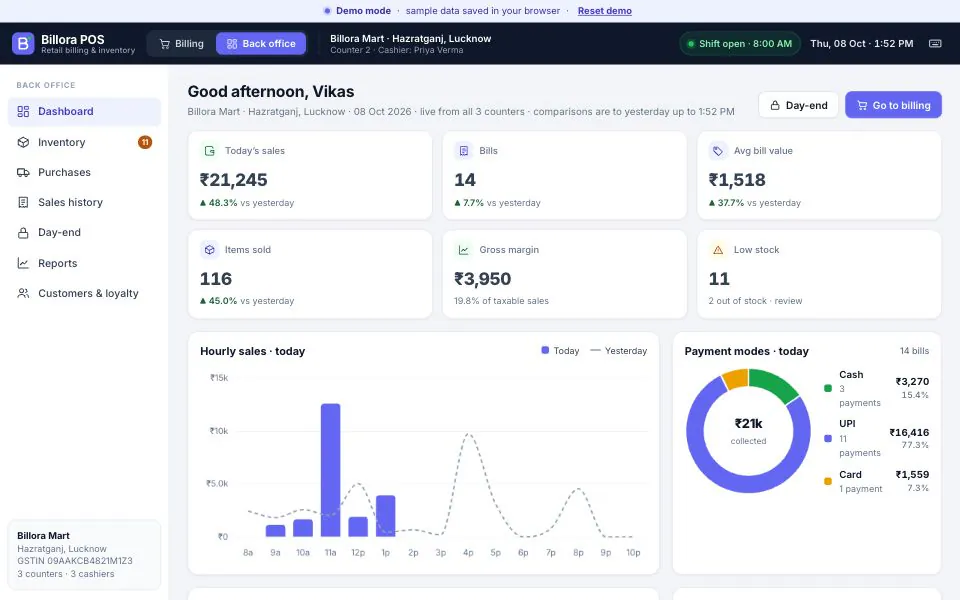Click the Day-end button near greeting
Screen dimensions: 960x600
(798, 105)
